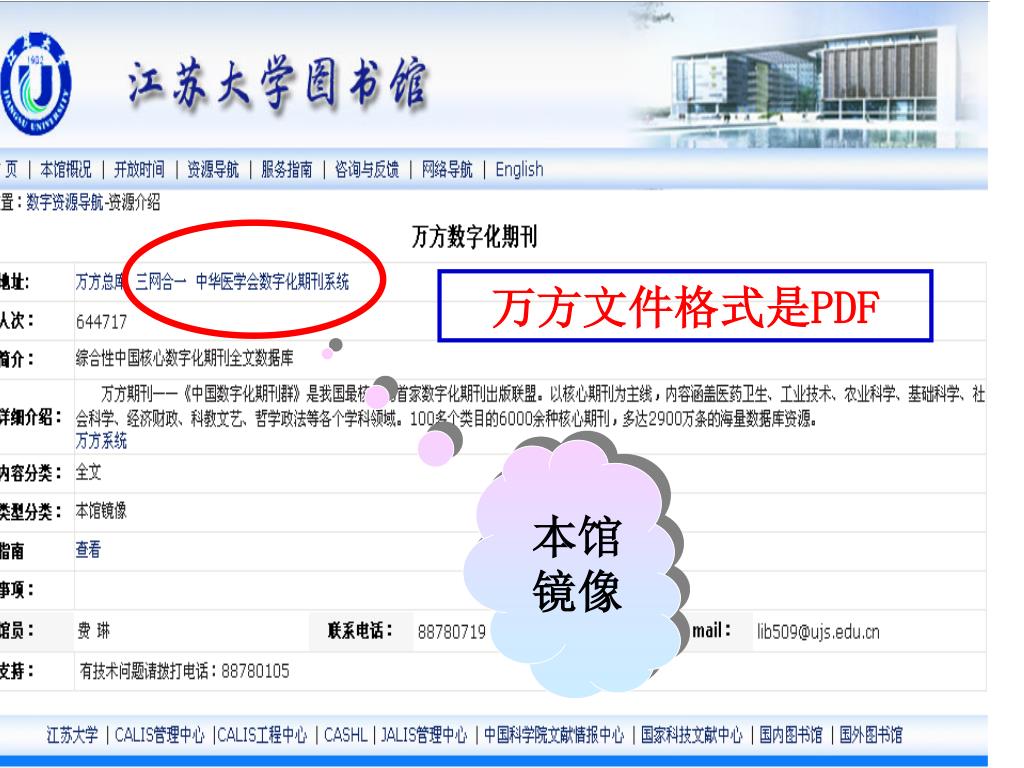The height and width of the screenshot is (768, 1024).
Task: Click the CALIS管理中心 footer link
Action: (159, 735)
